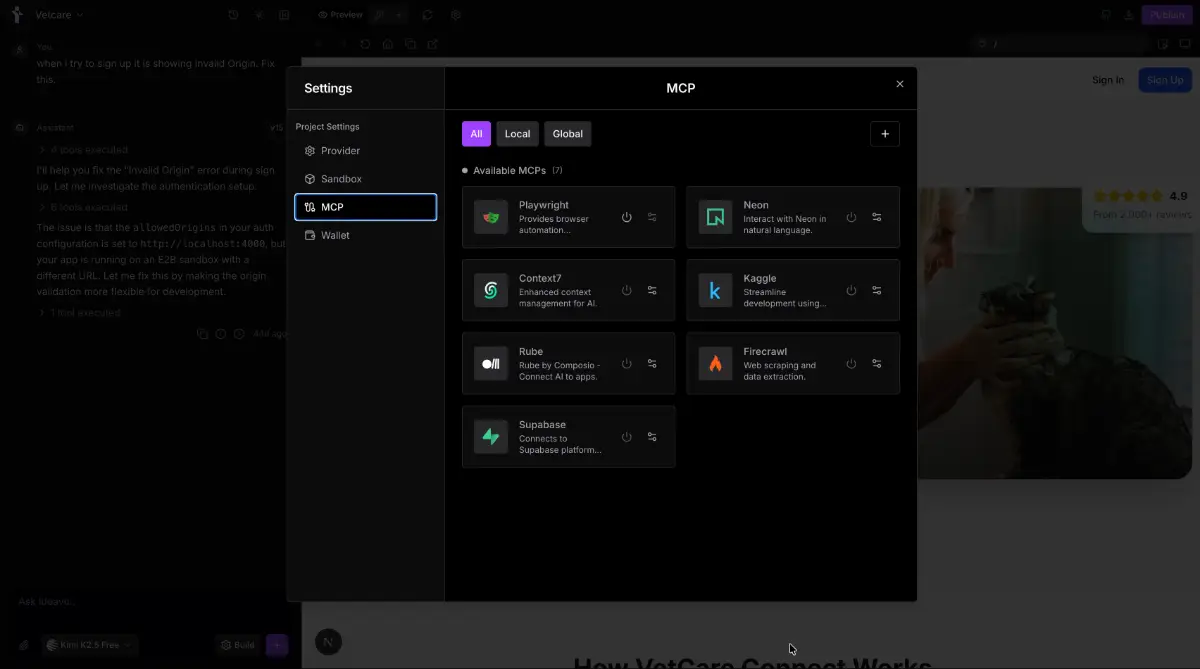Click the GitHub icon in top bar

coord(1105,15)
